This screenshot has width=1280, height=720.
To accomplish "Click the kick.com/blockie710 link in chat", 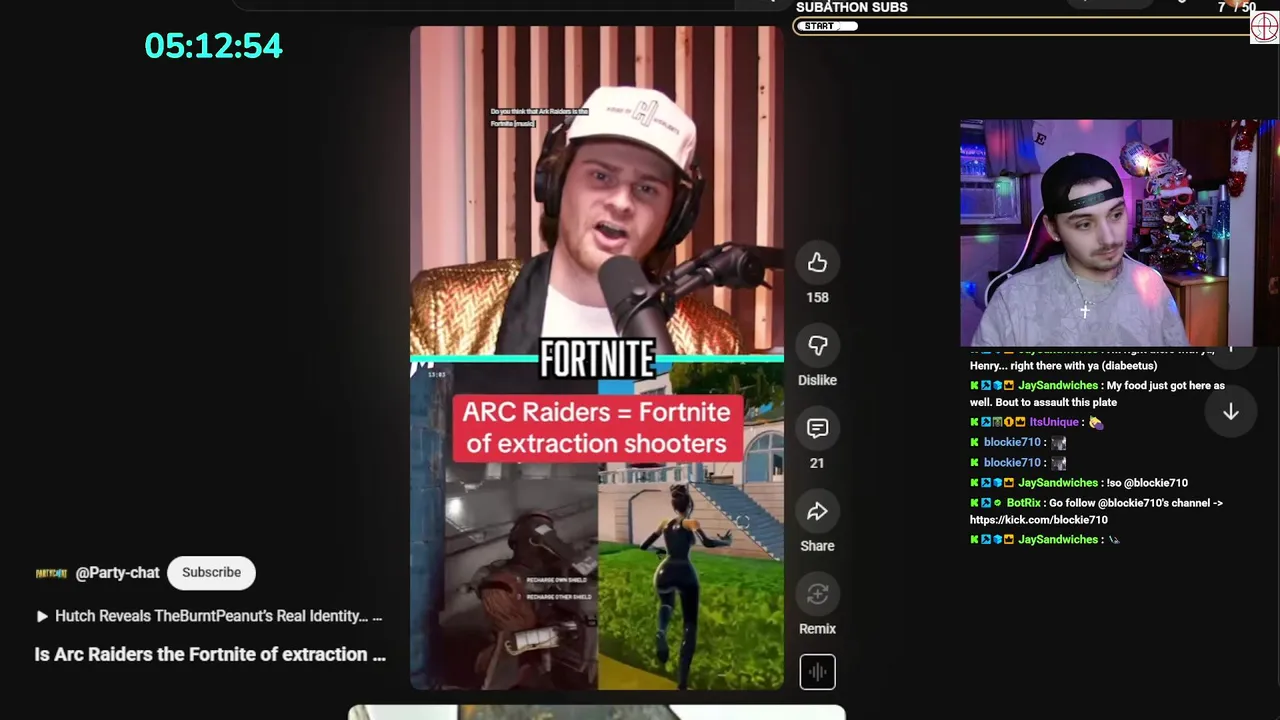I will tap(1038, 520).
